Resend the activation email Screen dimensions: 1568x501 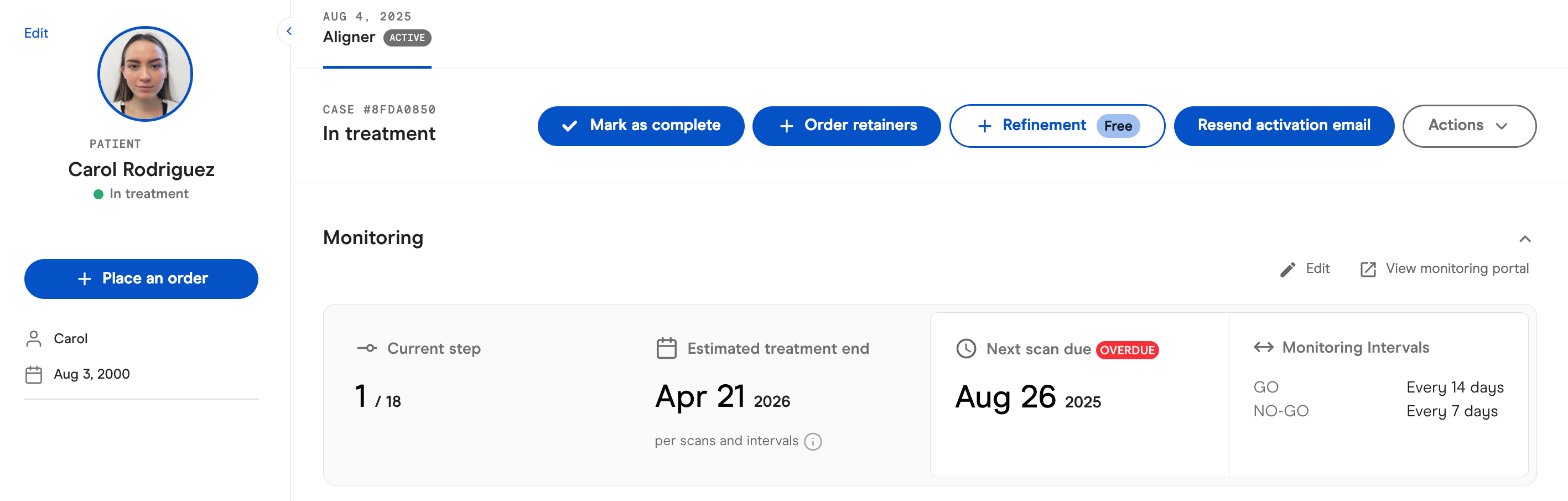click(1283, 126)
